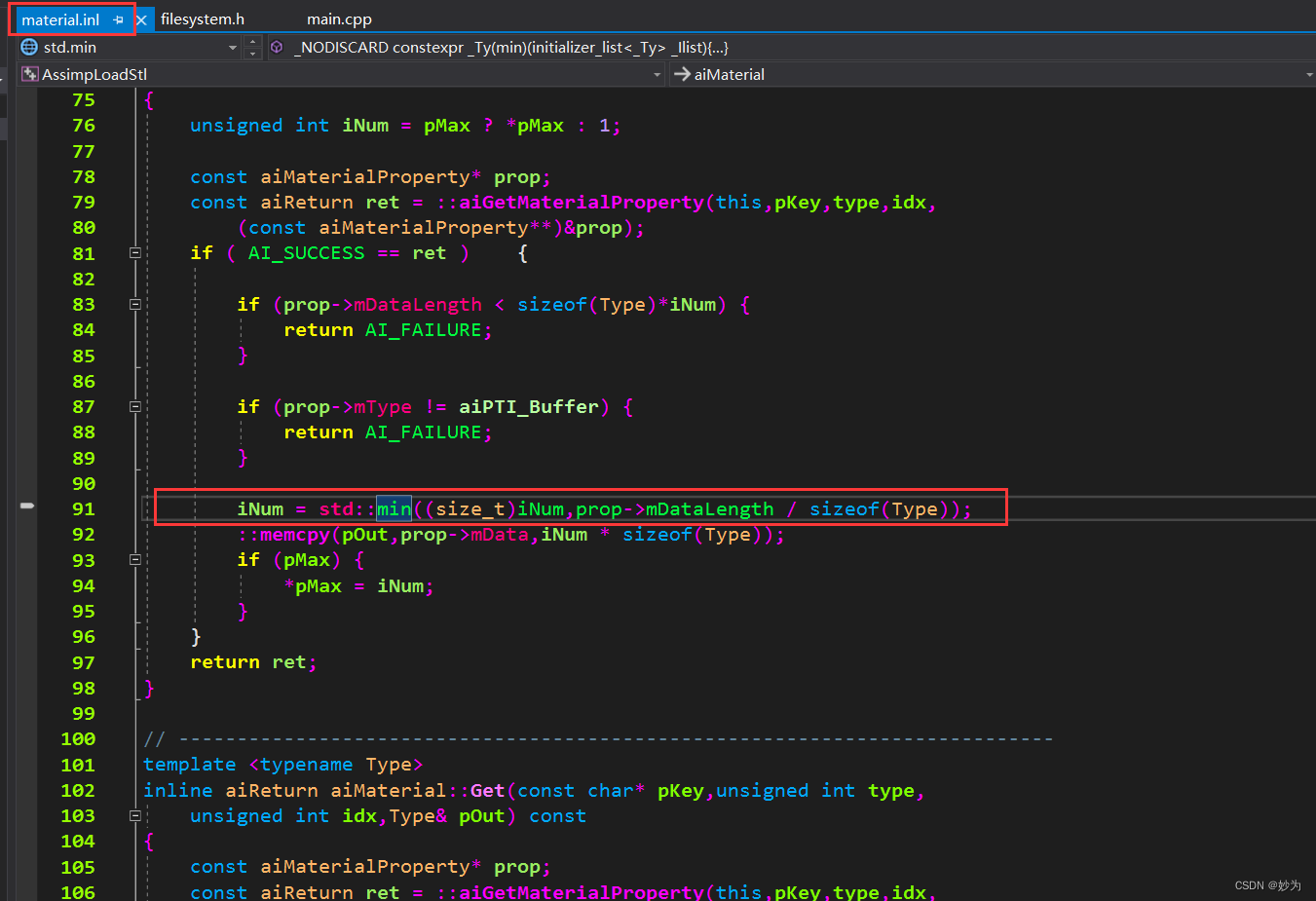Click the margin marker at line 91
This screenshot has width=1316, height=901.
coord(27,506)
